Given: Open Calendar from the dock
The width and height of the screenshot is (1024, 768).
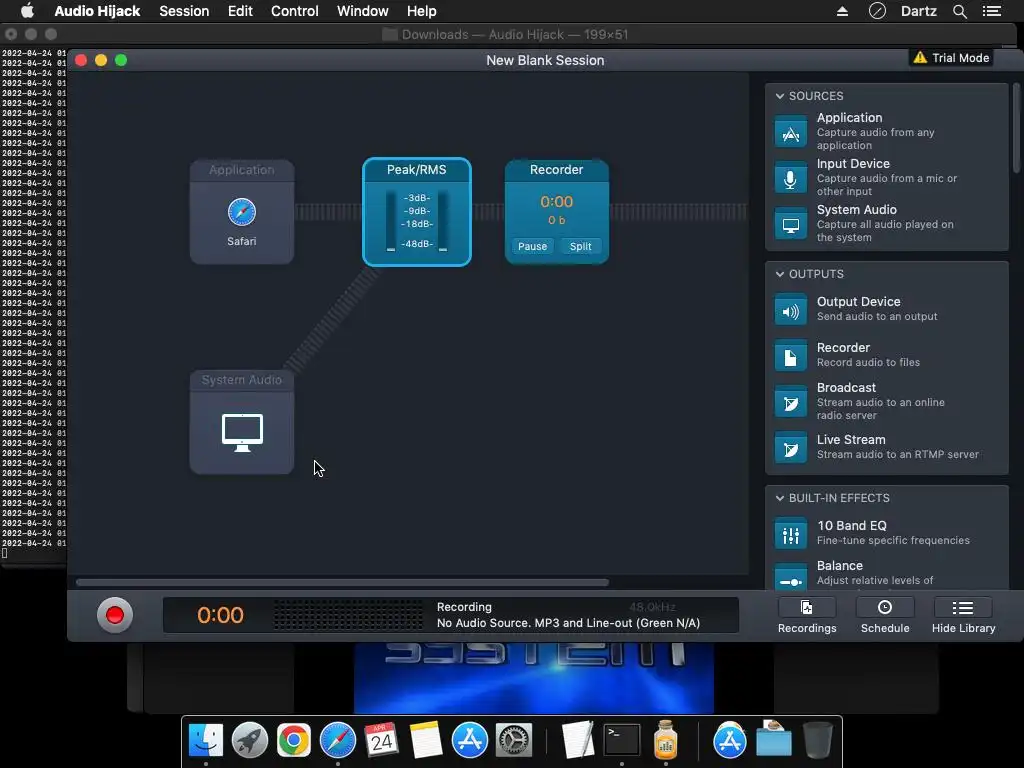Looking at the screenshot, I should (x=381, y=740).
